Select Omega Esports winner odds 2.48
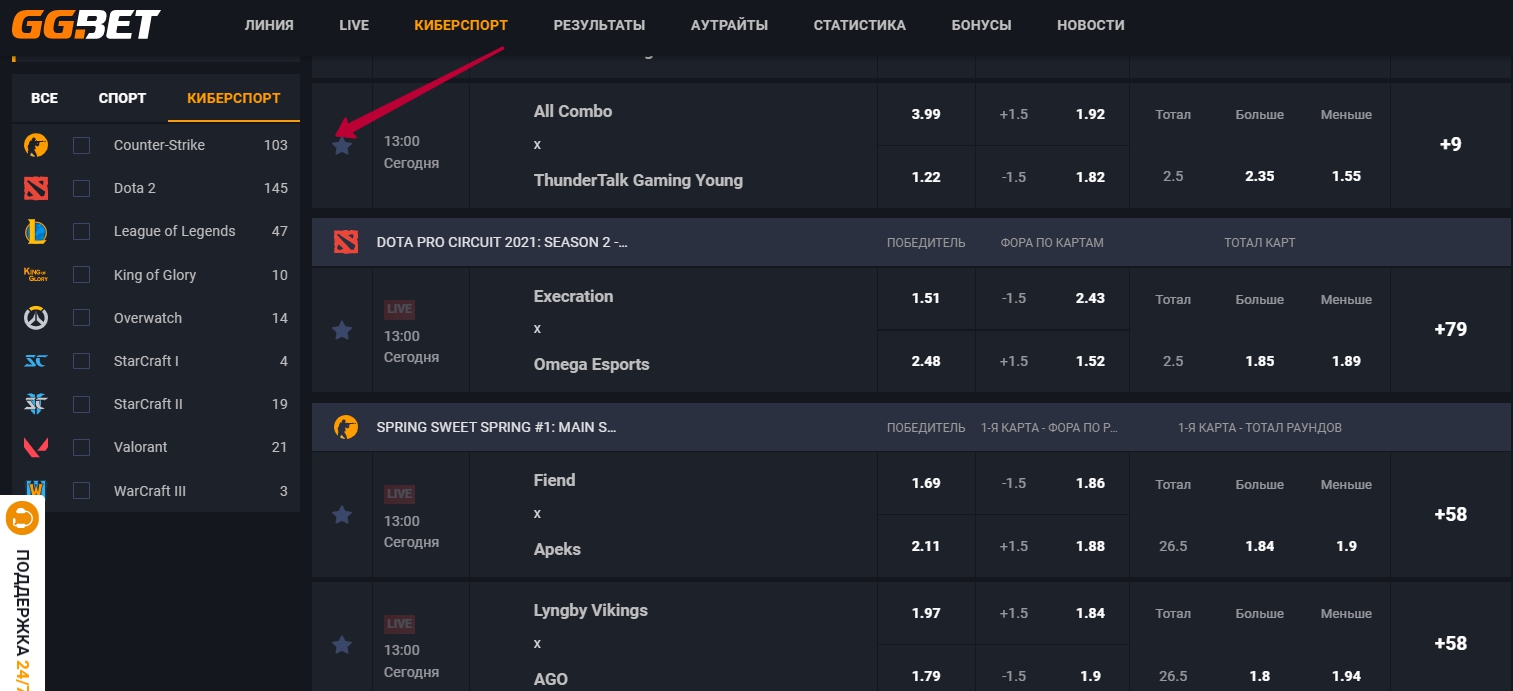The width and height of the screenshot is (1513, 691). [925, 361]
